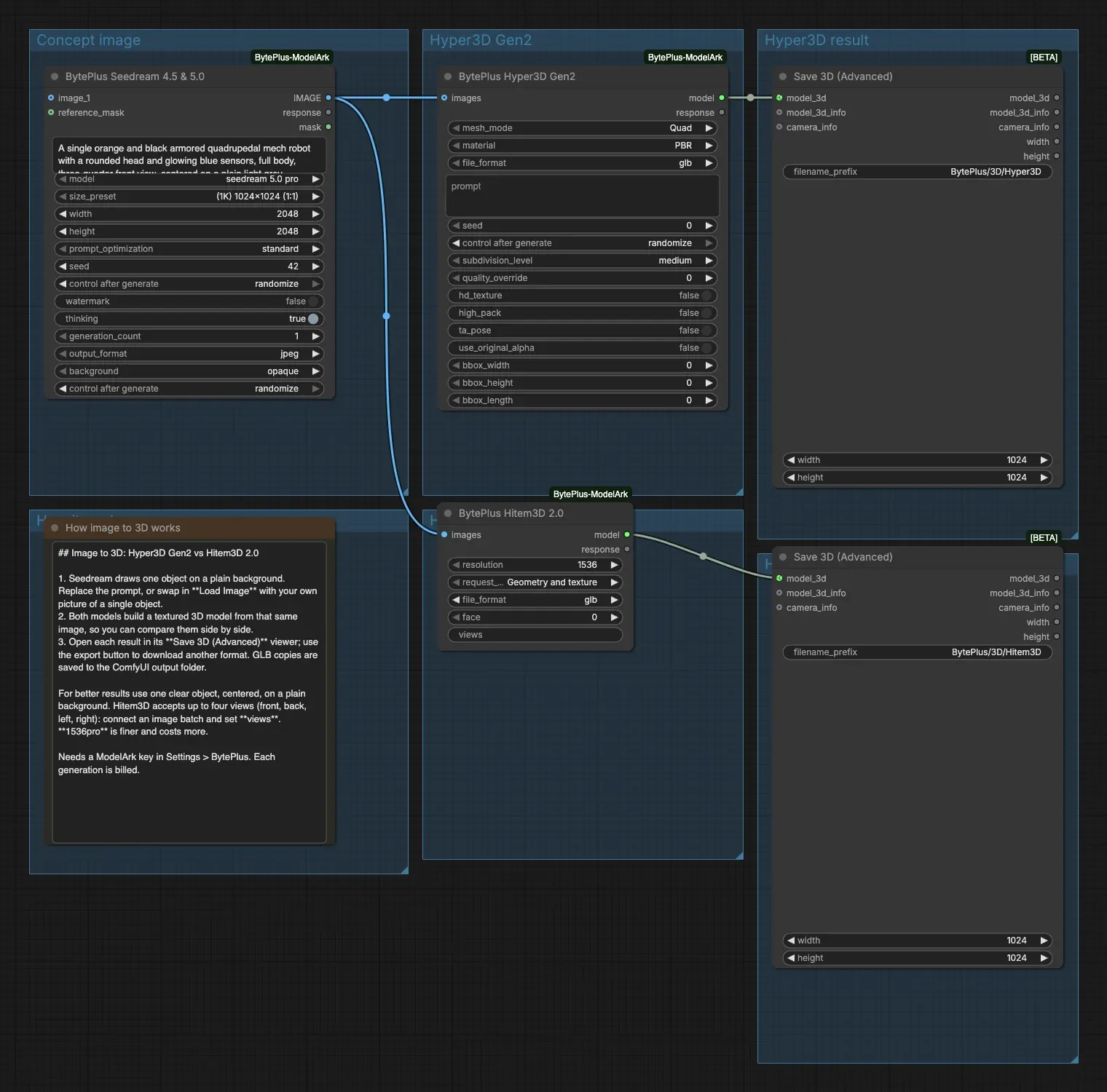Toggle the use_original_alpha switch
Image resolution: width=1107 pixels, height=1092 pixels.
(x=706, y=348)
